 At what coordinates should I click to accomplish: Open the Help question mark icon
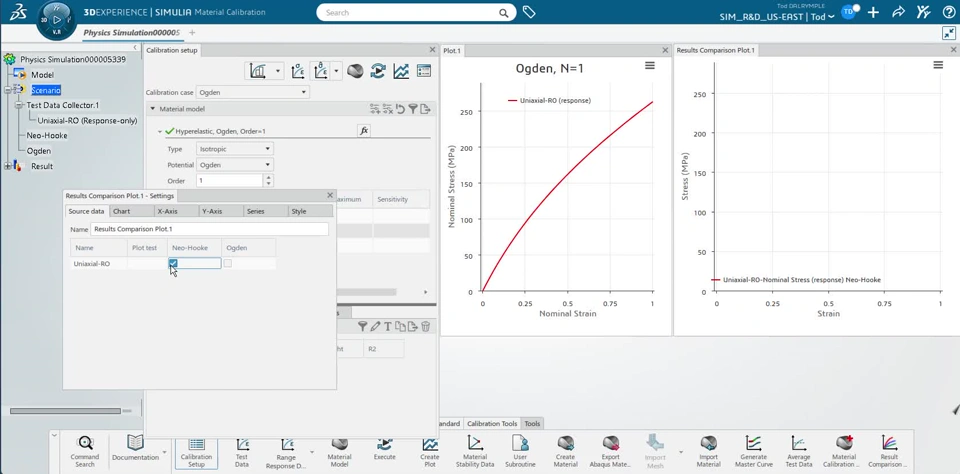[x=947, y=12]
